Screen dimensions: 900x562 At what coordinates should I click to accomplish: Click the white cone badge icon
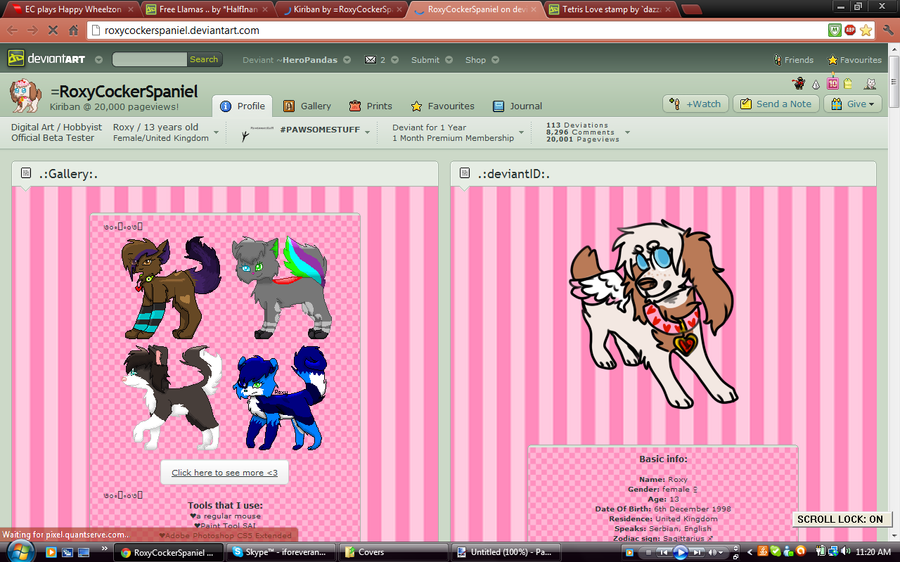pos(816,85)
